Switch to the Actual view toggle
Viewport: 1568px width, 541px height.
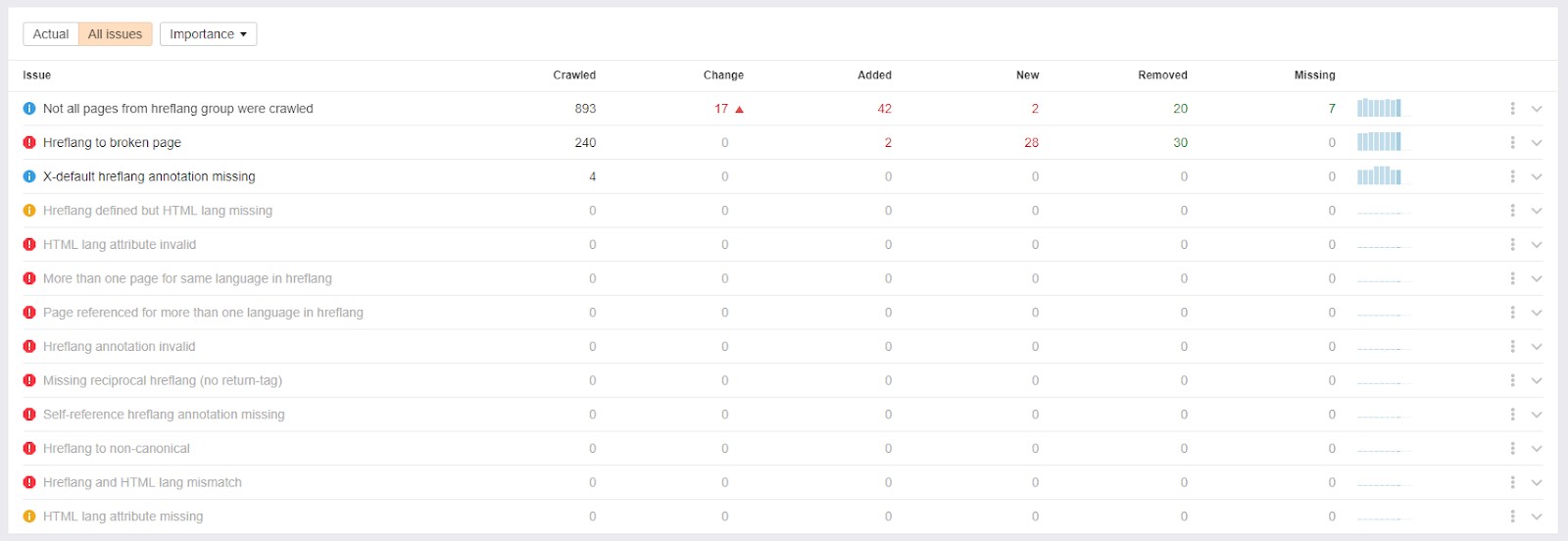tap(51, 34)
